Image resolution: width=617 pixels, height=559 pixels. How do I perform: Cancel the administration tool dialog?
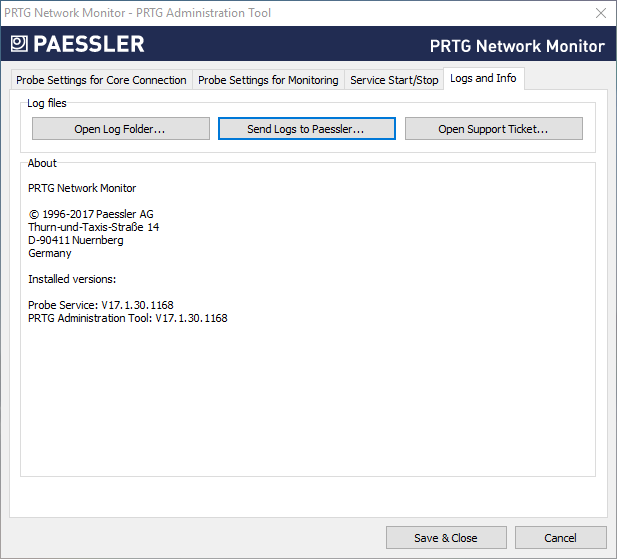pos(560,537)
